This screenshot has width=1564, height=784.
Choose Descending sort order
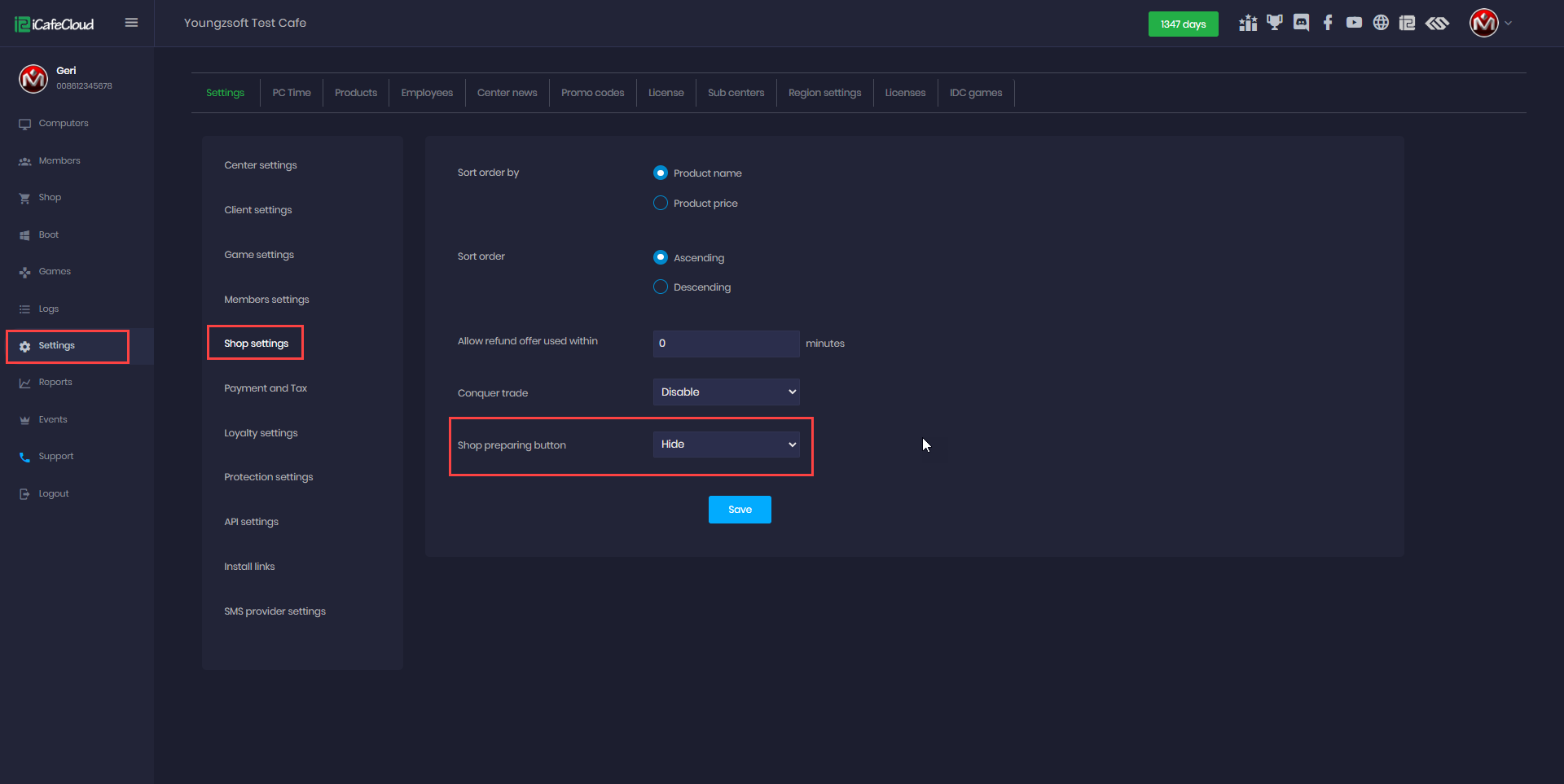click(x=661, y=287)
